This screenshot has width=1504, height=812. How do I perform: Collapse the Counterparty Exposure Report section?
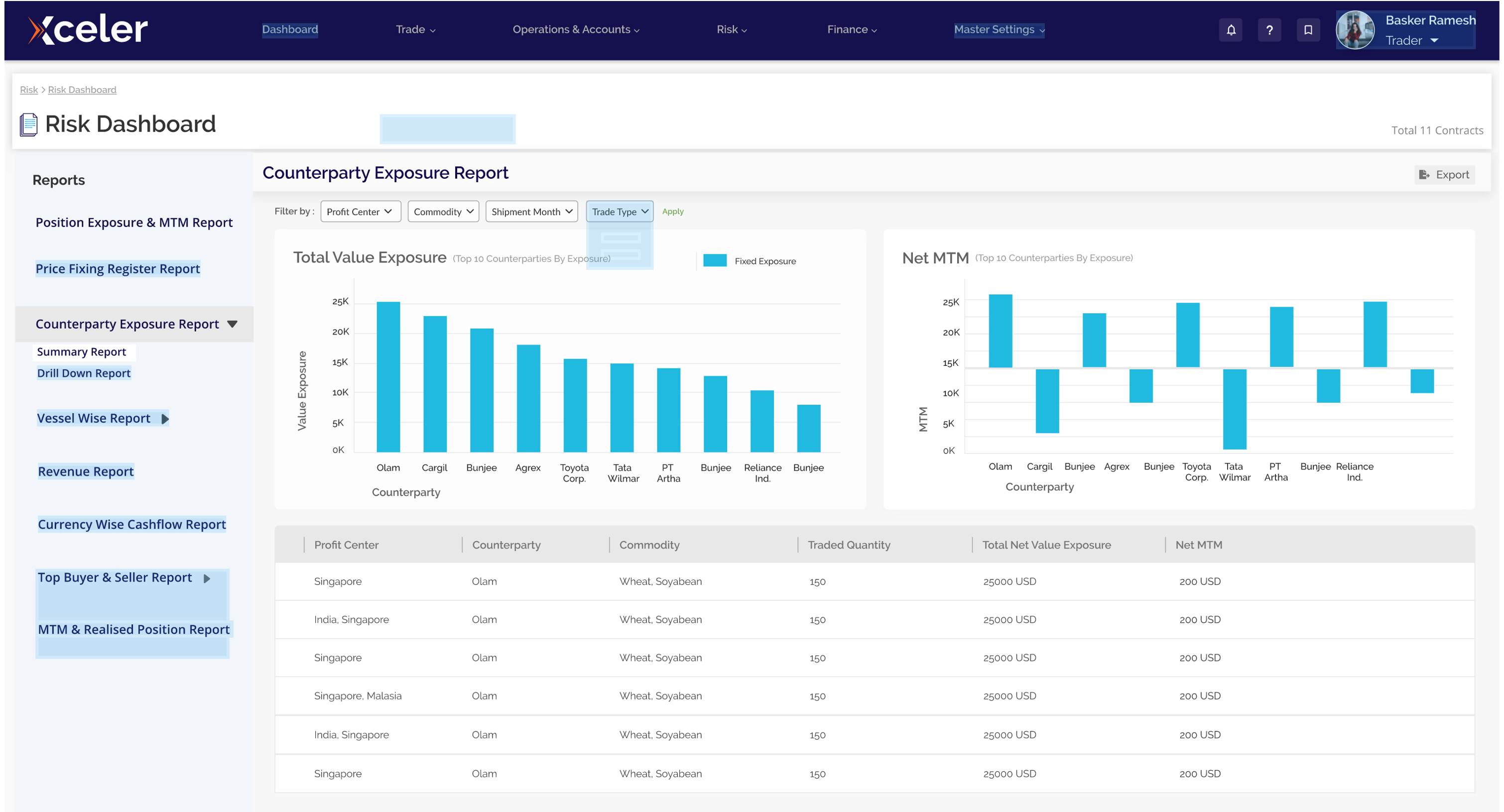point(232,324)
